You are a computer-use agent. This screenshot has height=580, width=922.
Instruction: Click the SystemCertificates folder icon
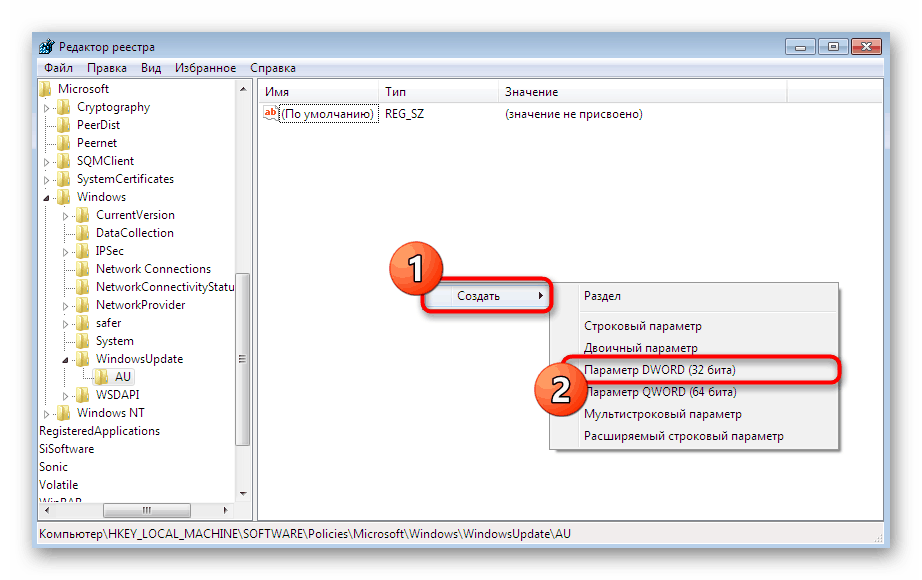tap(64, 179)
